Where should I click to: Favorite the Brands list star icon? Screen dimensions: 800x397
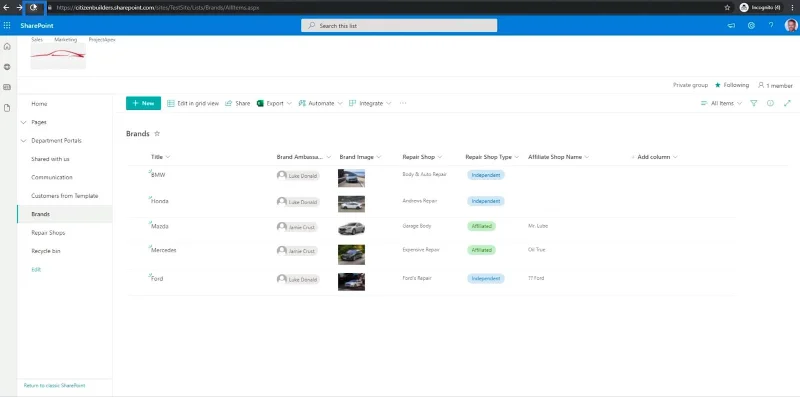[157, 134]
